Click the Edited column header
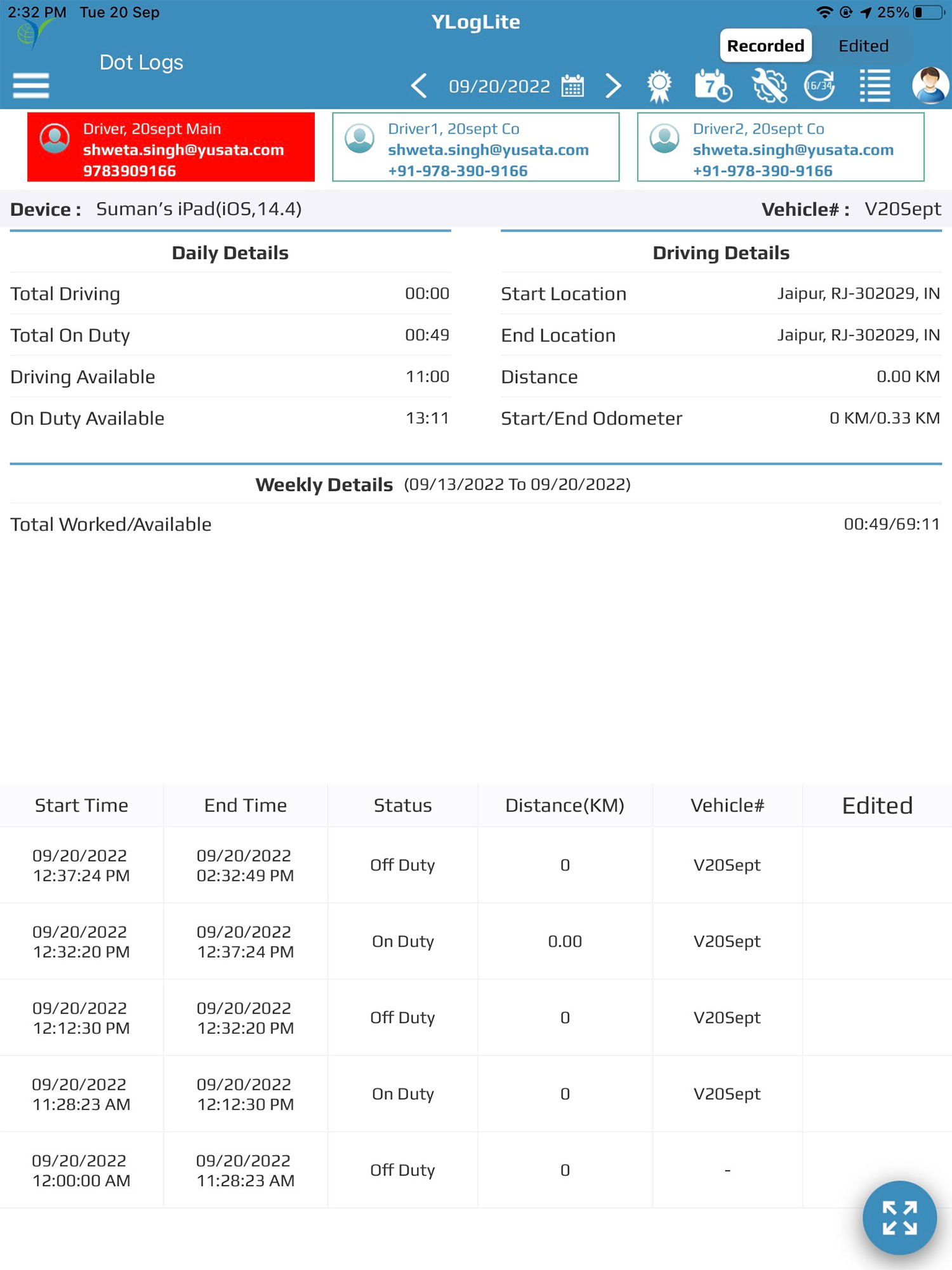 877,805
